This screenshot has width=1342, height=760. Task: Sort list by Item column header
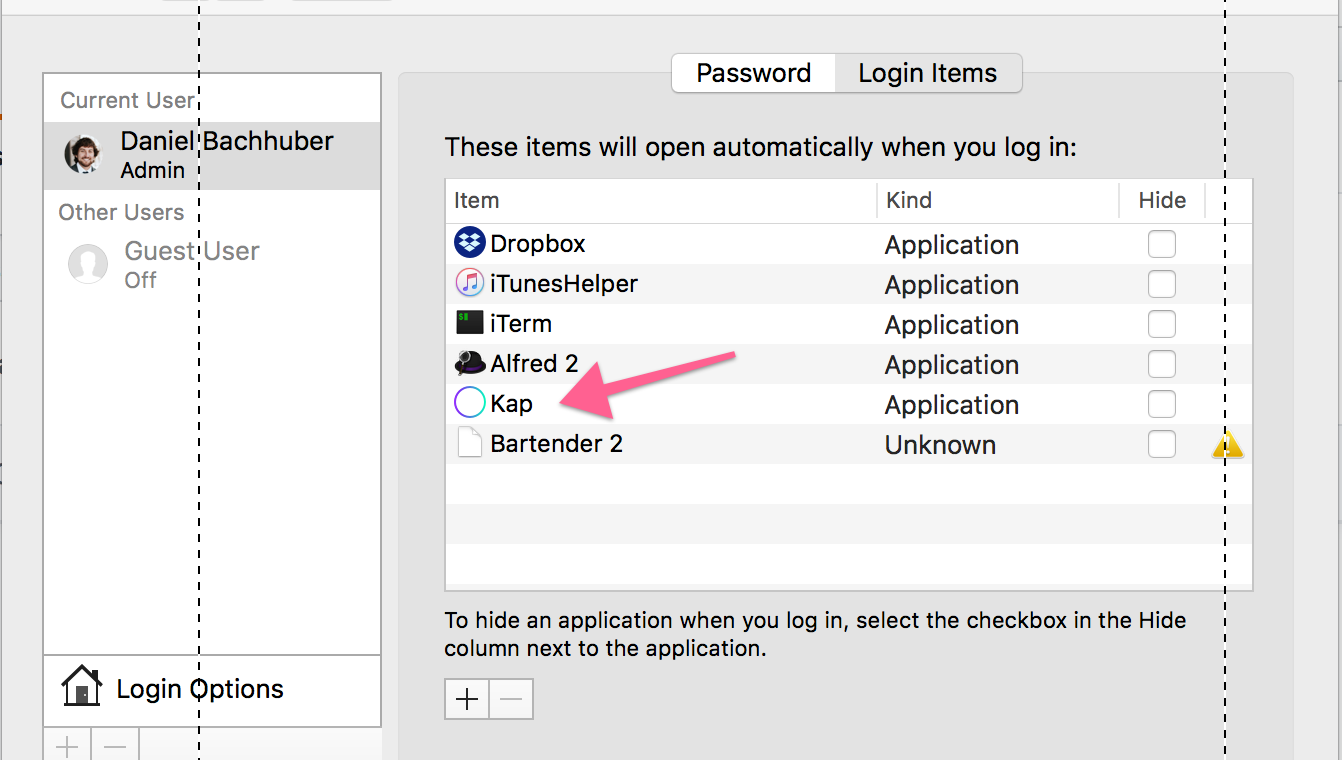pyautogui.click(x=661, y=200)
